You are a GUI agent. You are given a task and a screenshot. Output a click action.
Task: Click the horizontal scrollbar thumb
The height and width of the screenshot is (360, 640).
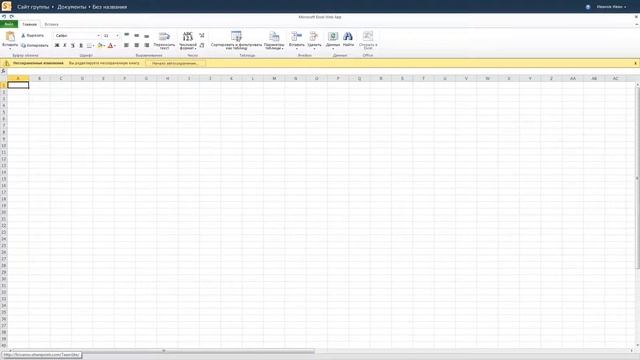(163, 351)
